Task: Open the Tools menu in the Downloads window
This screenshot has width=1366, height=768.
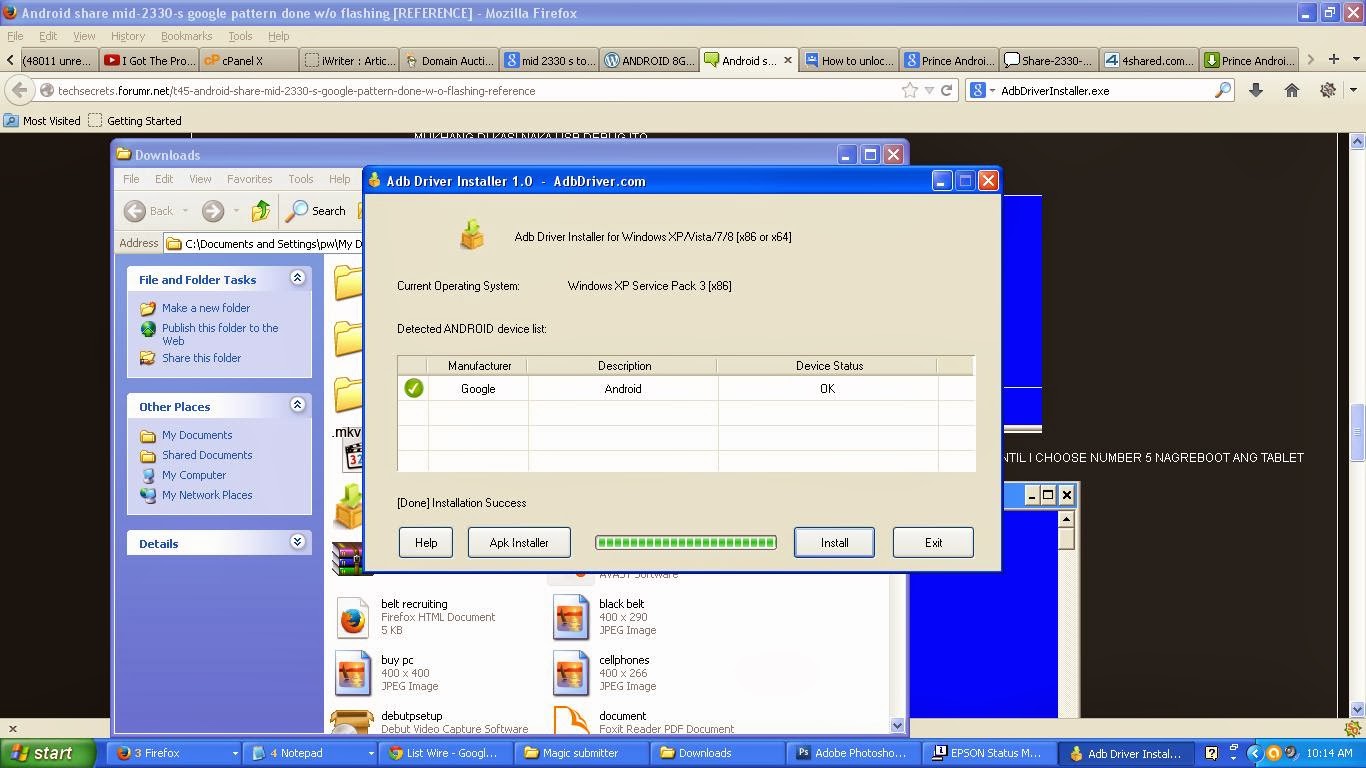Action: point(300,179)
